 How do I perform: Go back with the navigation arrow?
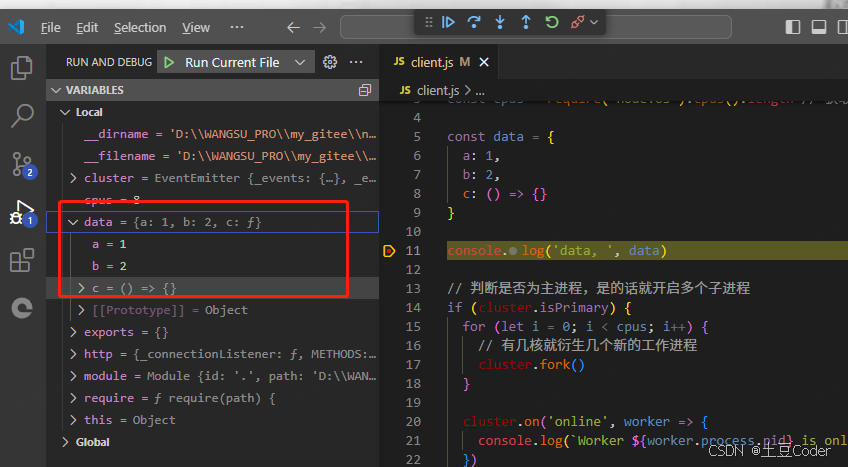(293, 28)
